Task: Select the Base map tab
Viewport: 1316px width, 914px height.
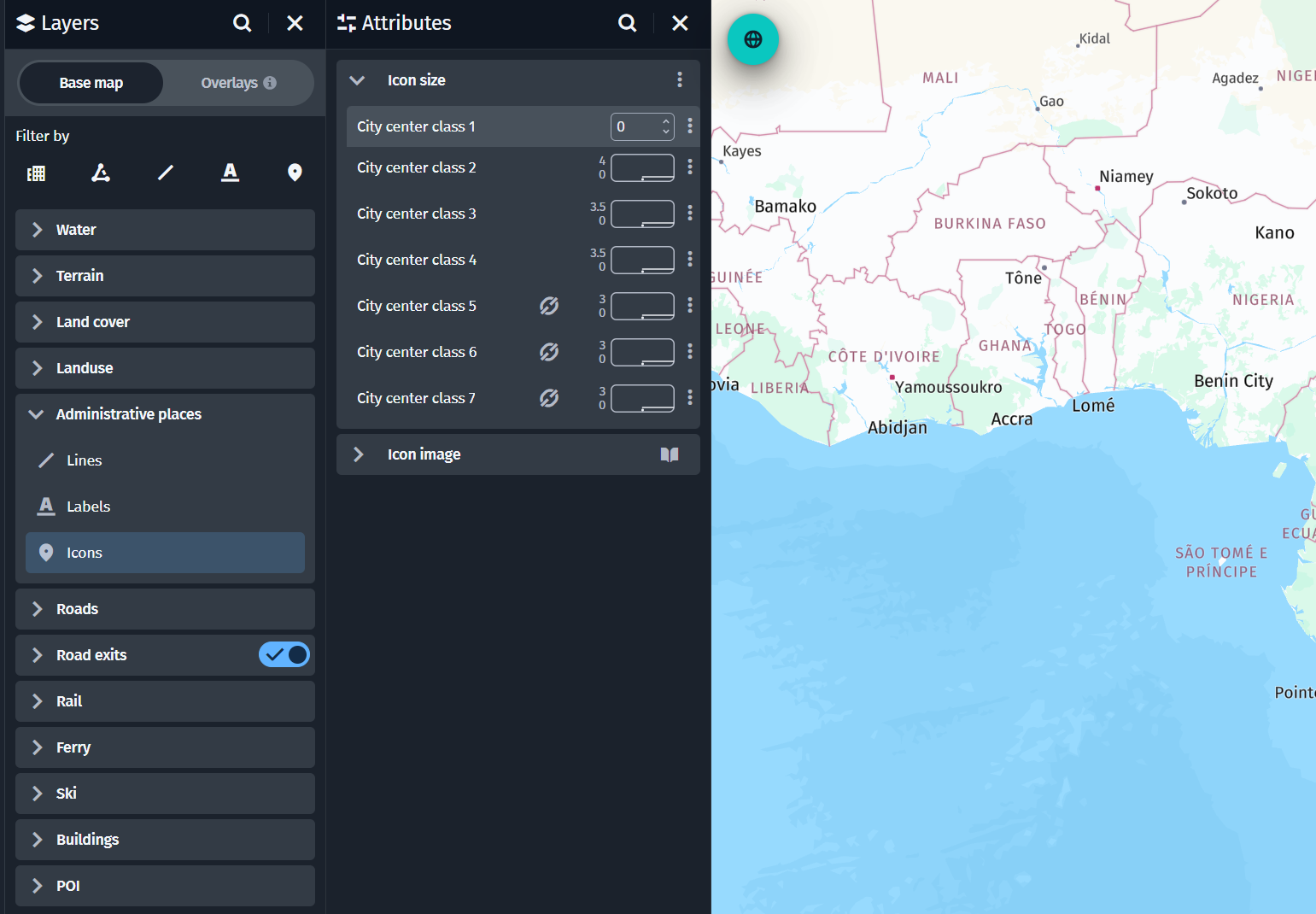Action: 91,83
